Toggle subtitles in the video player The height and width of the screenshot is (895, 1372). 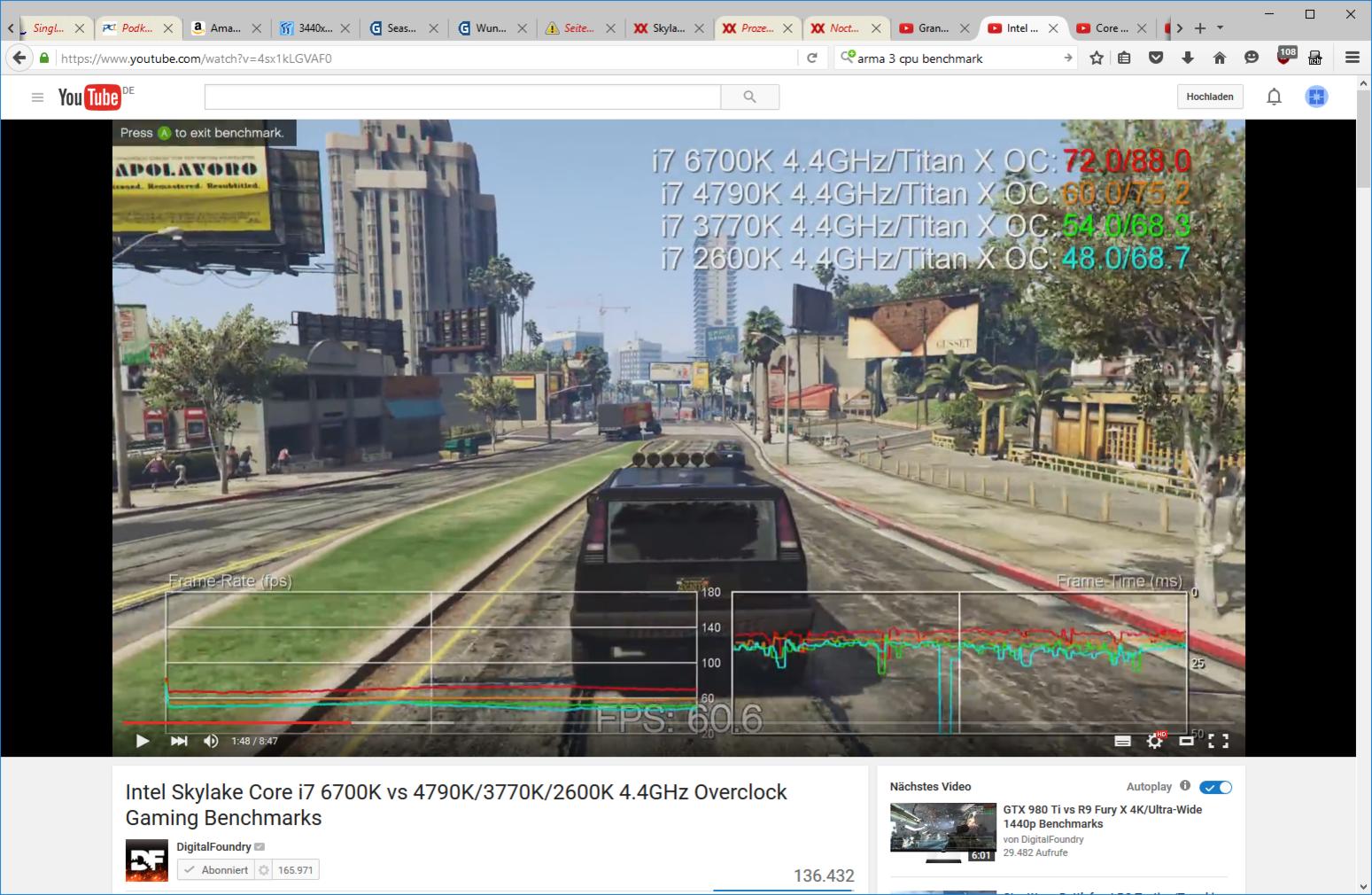coord(1122,741)
